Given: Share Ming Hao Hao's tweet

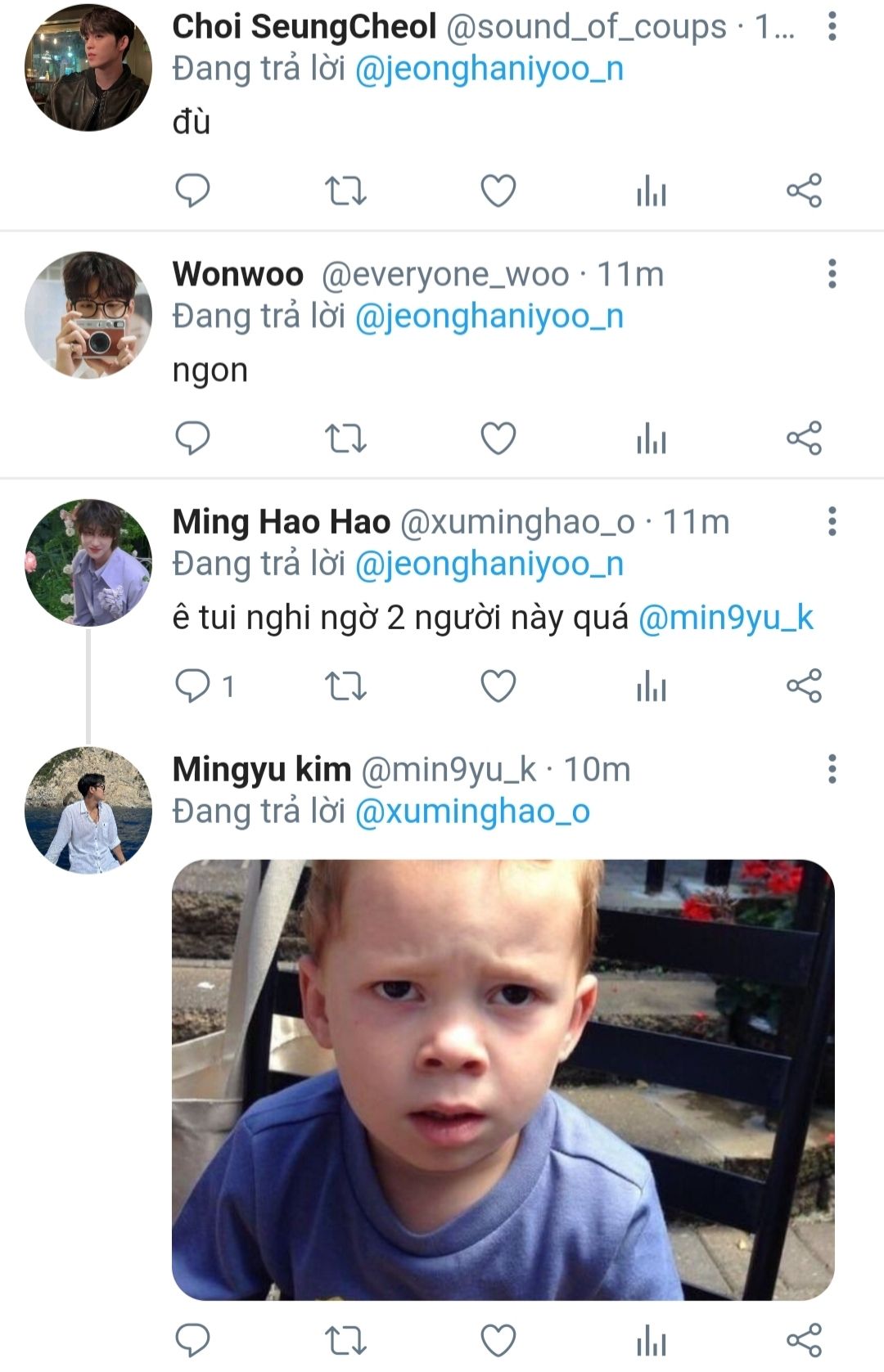Looking at the screenshot, I should (x=804, y=686).
